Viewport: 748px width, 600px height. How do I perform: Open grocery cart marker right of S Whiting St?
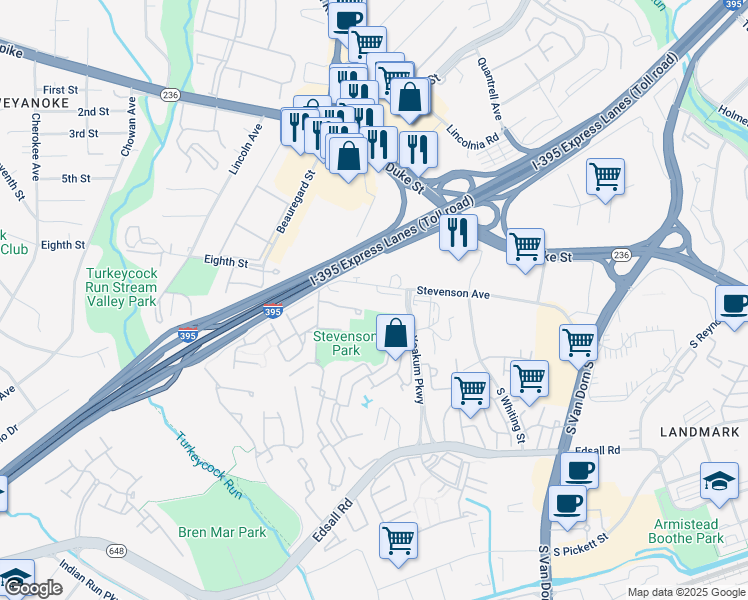[529, 379]
